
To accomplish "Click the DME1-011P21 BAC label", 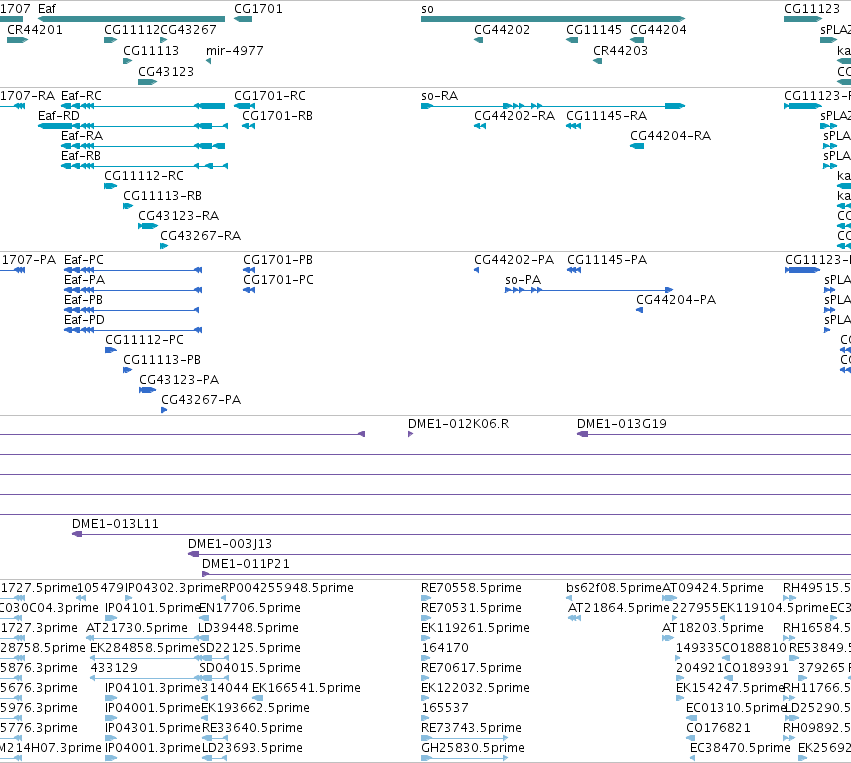I will [x=245, y=564].
